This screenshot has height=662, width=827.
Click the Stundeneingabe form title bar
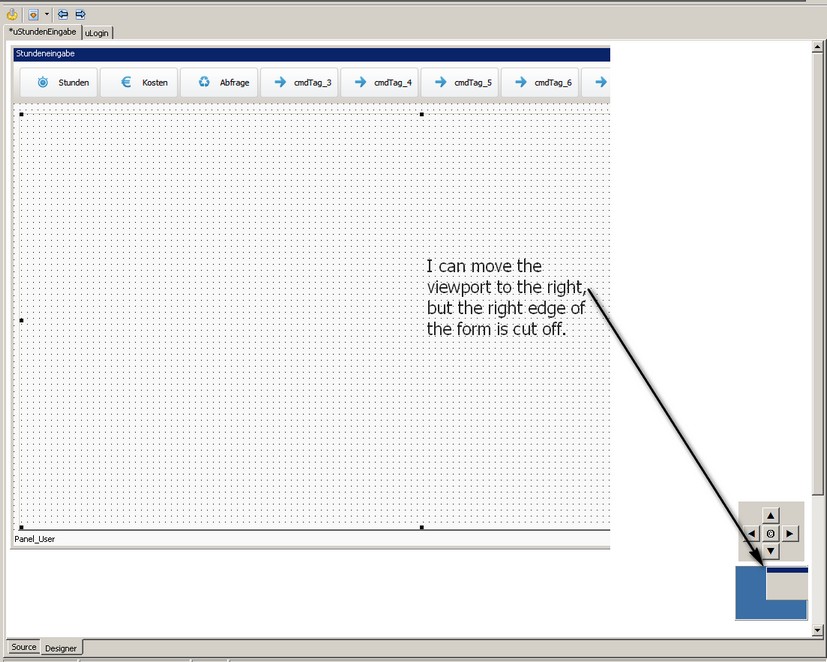click(312, 54)
